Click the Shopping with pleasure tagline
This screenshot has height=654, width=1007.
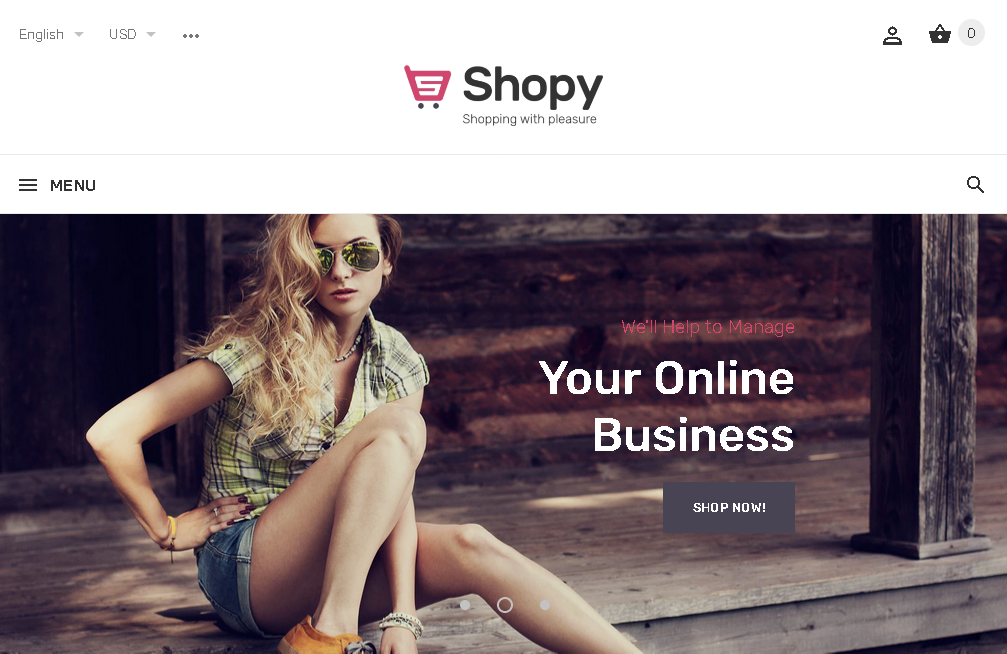pyautogui.click(x=529, y=119)
